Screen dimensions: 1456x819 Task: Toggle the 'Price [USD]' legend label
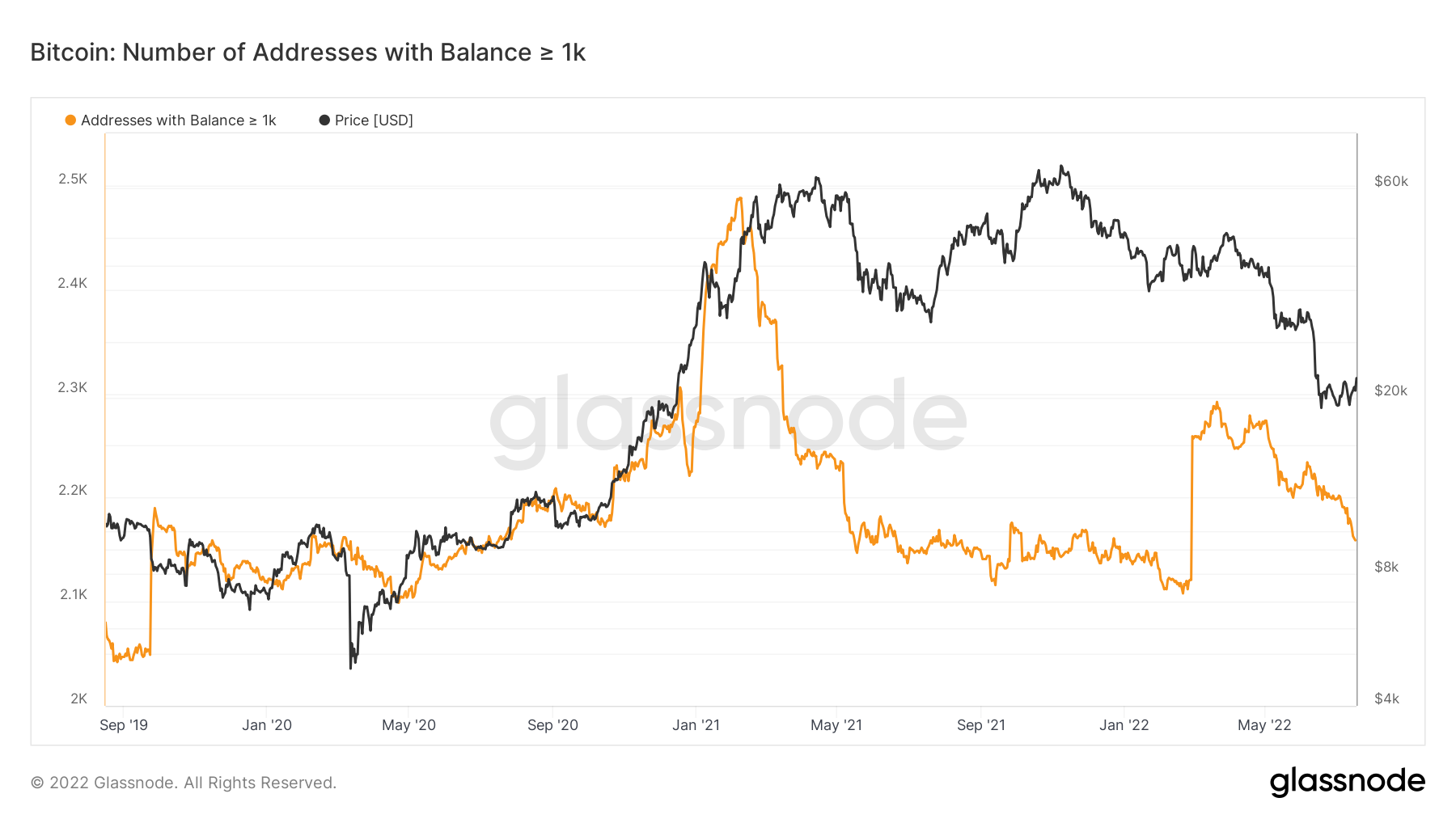[x=374, y=120]
